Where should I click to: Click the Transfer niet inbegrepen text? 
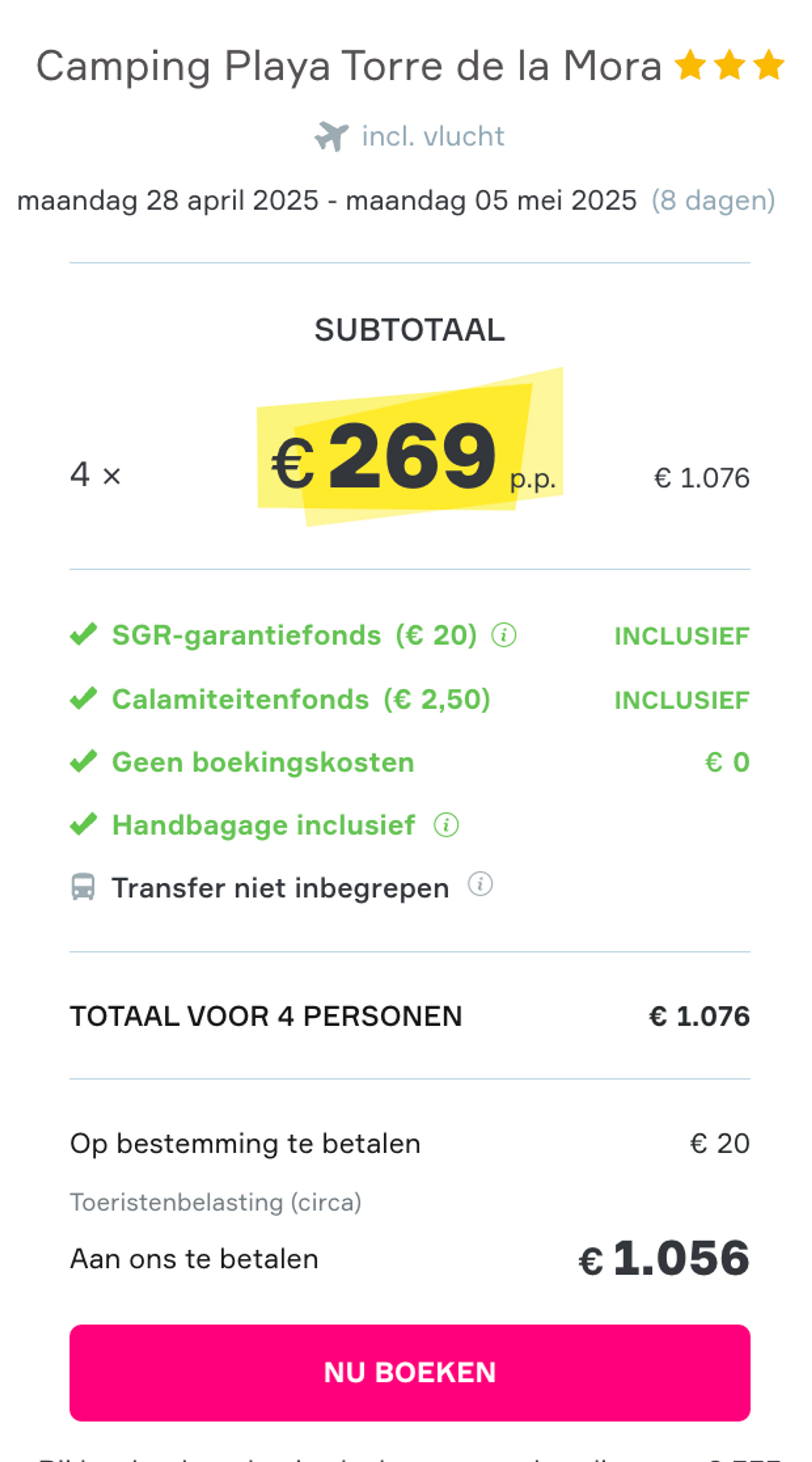(x=280, y=888)
